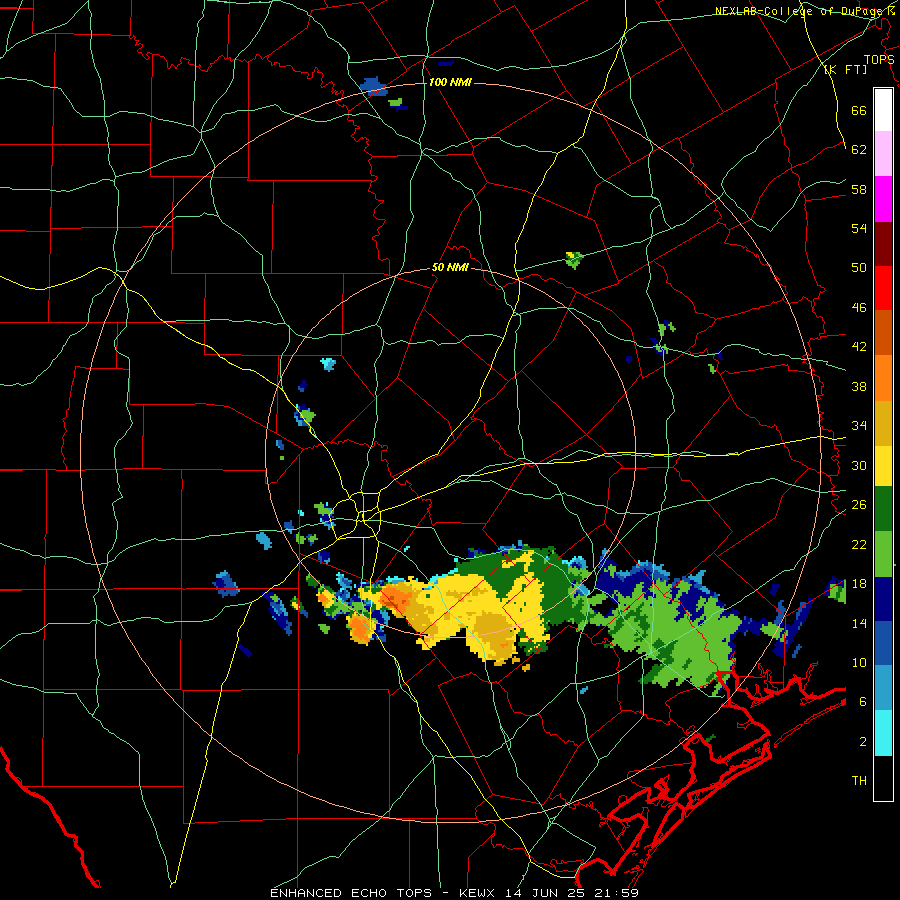Viewport: 900px width, 900px height.
Task: Click the white swatch in the tops legend
Action: click(883, 110)
